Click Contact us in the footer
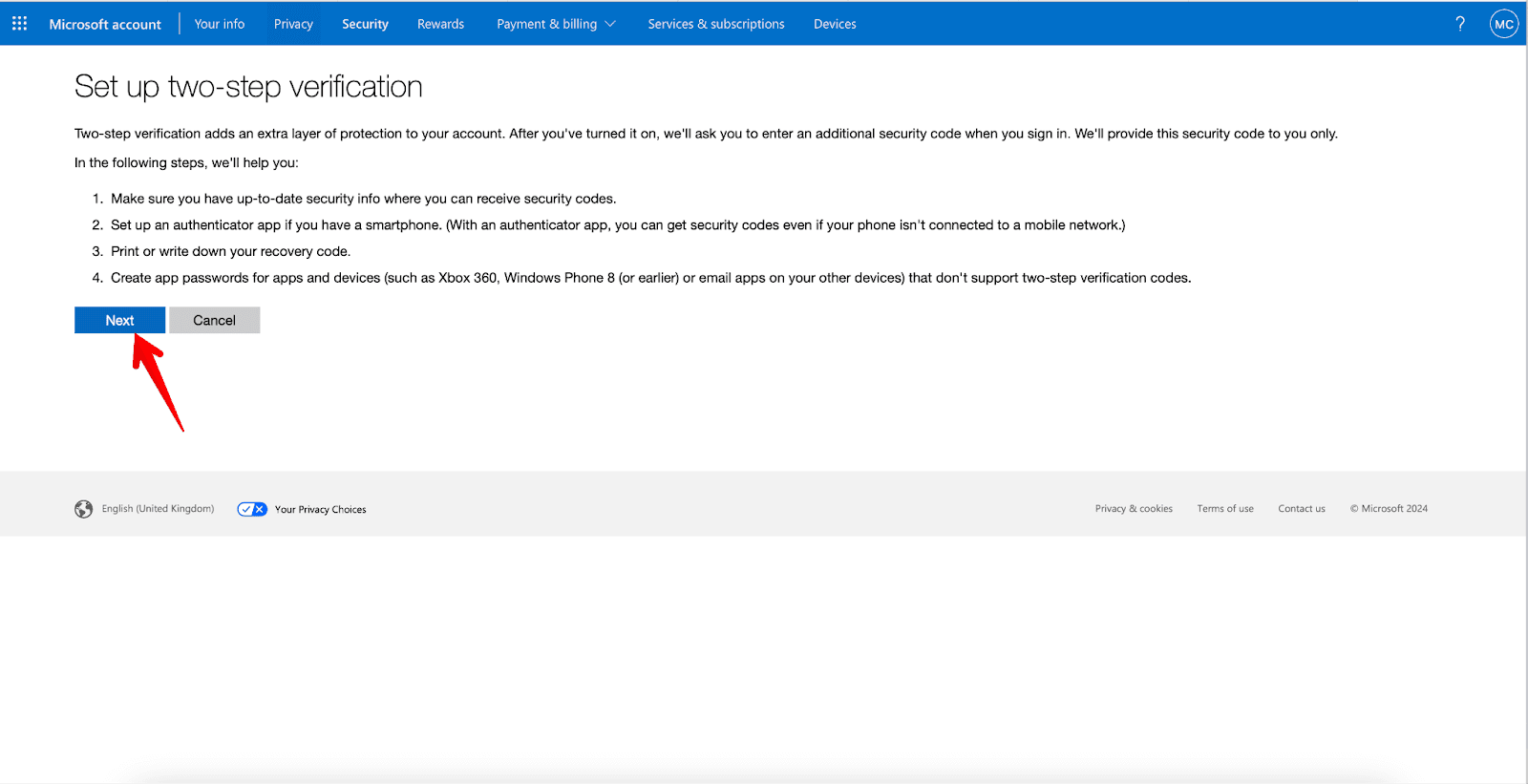The height and width of the screenshot is (784, 1528). point(1302,509)
